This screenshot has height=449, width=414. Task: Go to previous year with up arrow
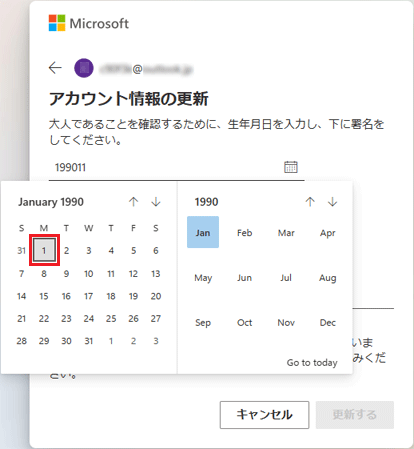(x=310, y=202)
